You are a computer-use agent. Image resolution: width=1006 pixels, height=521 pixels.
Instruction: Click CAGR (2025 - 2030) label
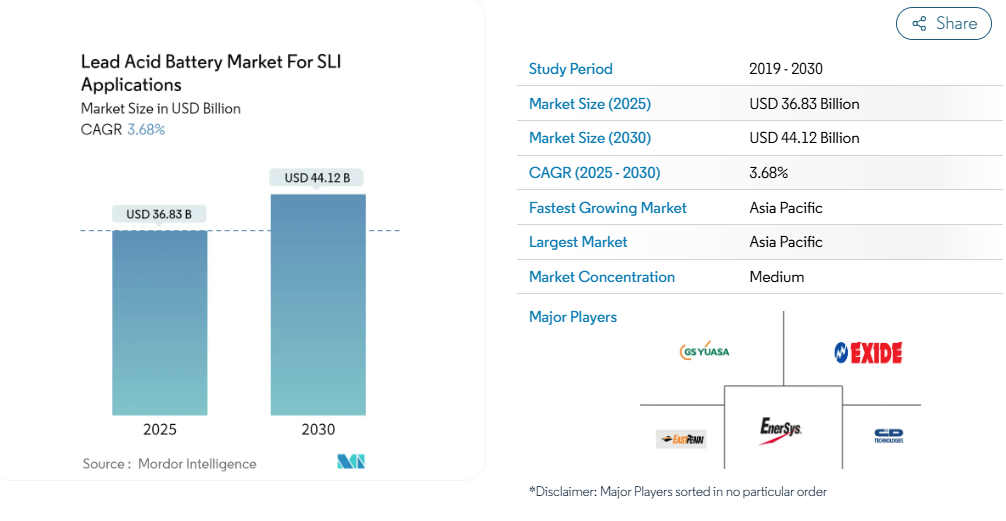pos(594,173)
